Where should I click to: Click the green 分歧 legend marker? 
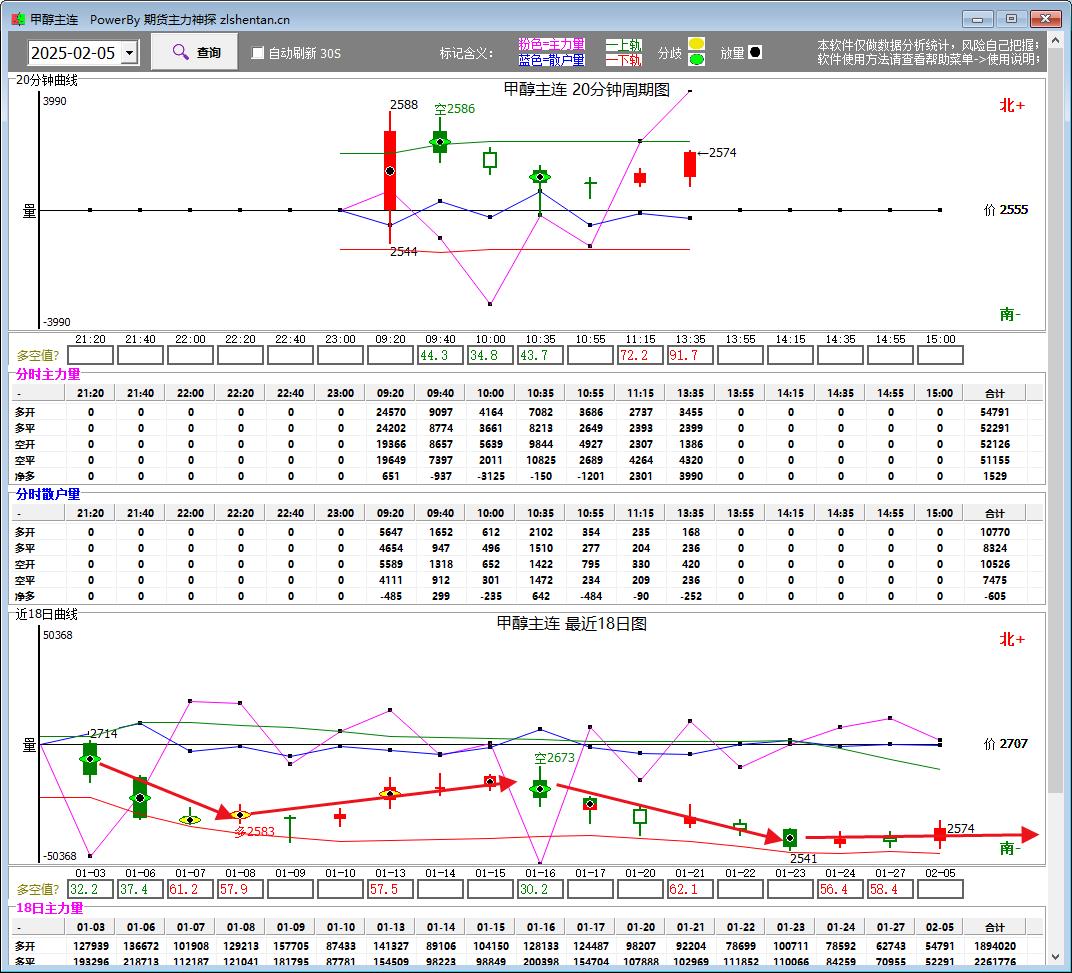coord(696,59)
